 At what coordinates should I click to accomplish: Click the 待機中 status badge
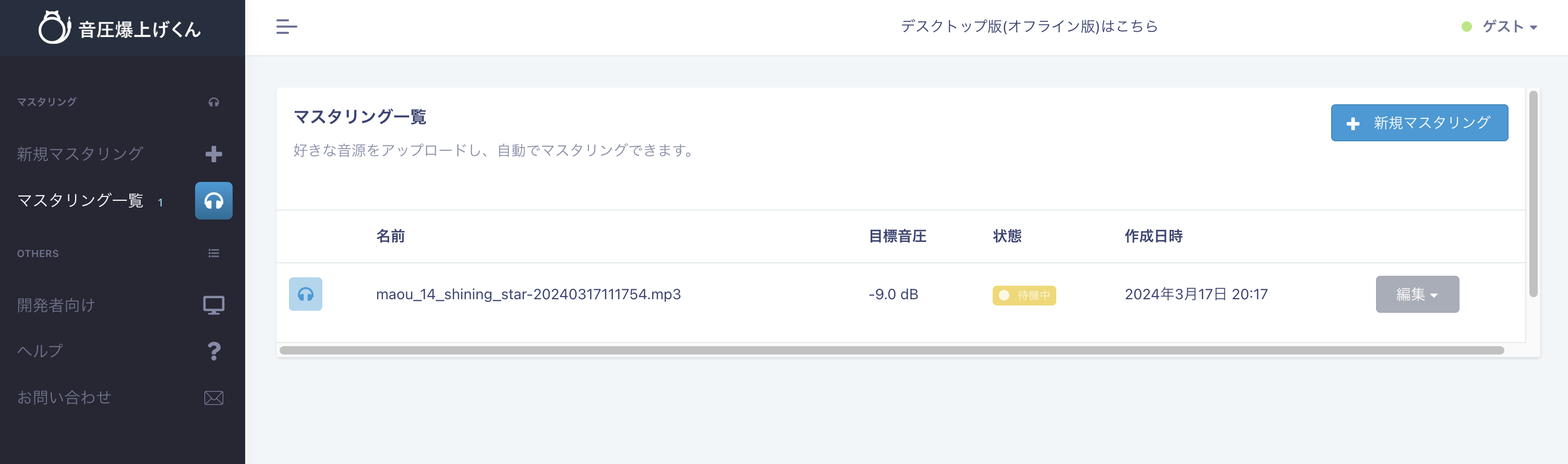1024,296
